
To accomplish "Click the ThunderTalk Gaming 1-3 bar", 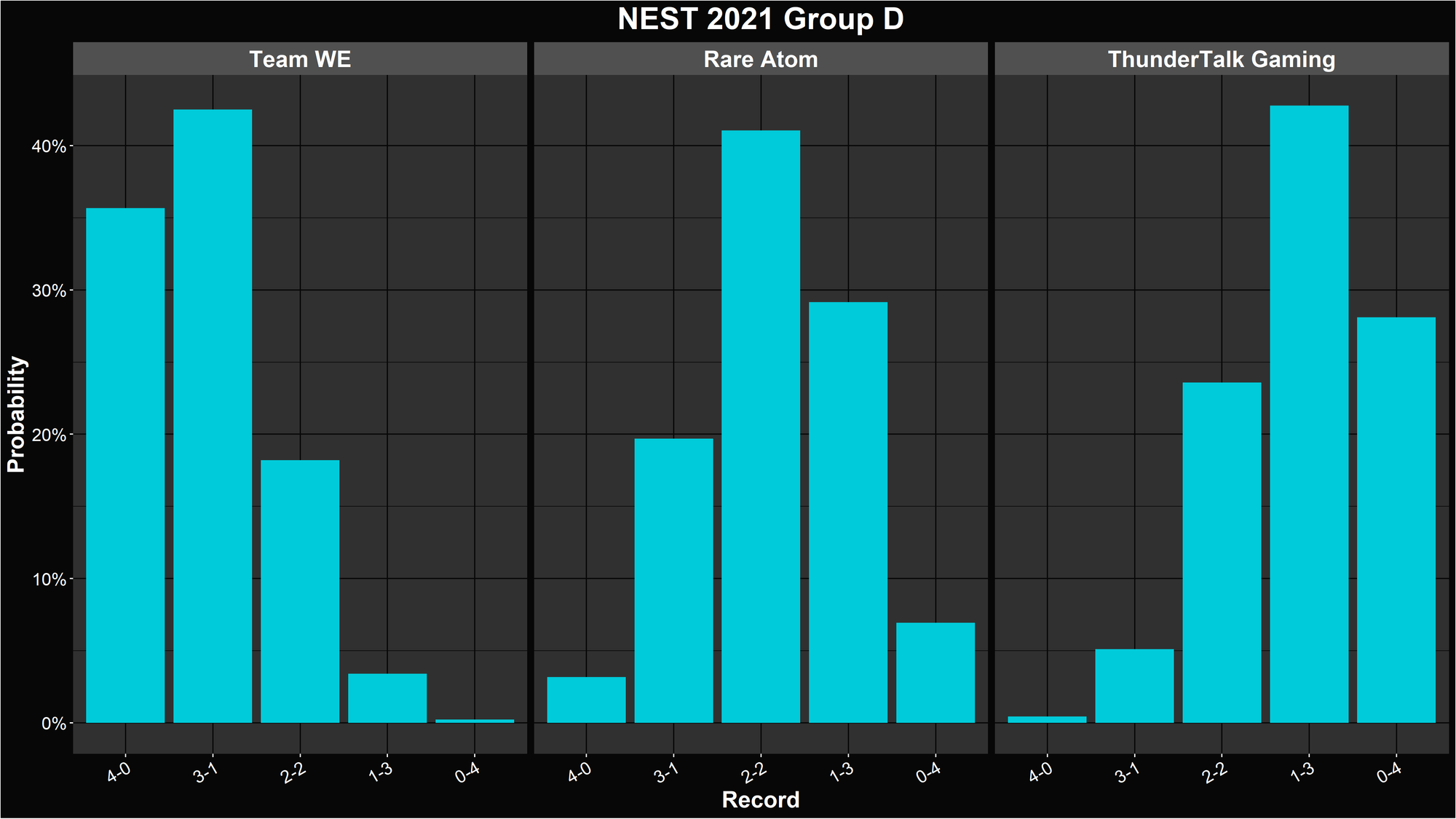I will pyautogui.click(x=1309, y=414).
